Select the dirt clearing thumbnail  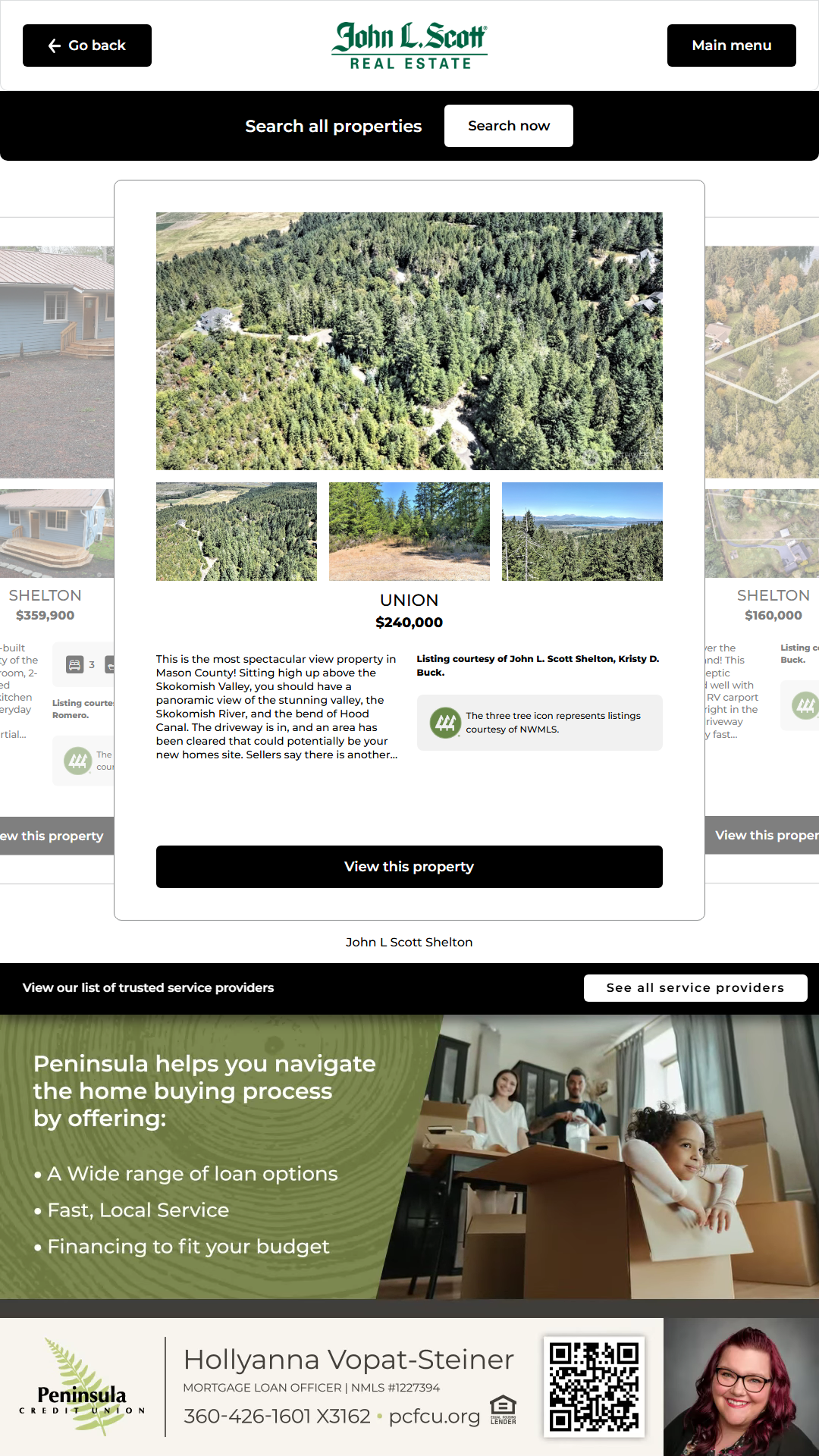tap(409, 532)
